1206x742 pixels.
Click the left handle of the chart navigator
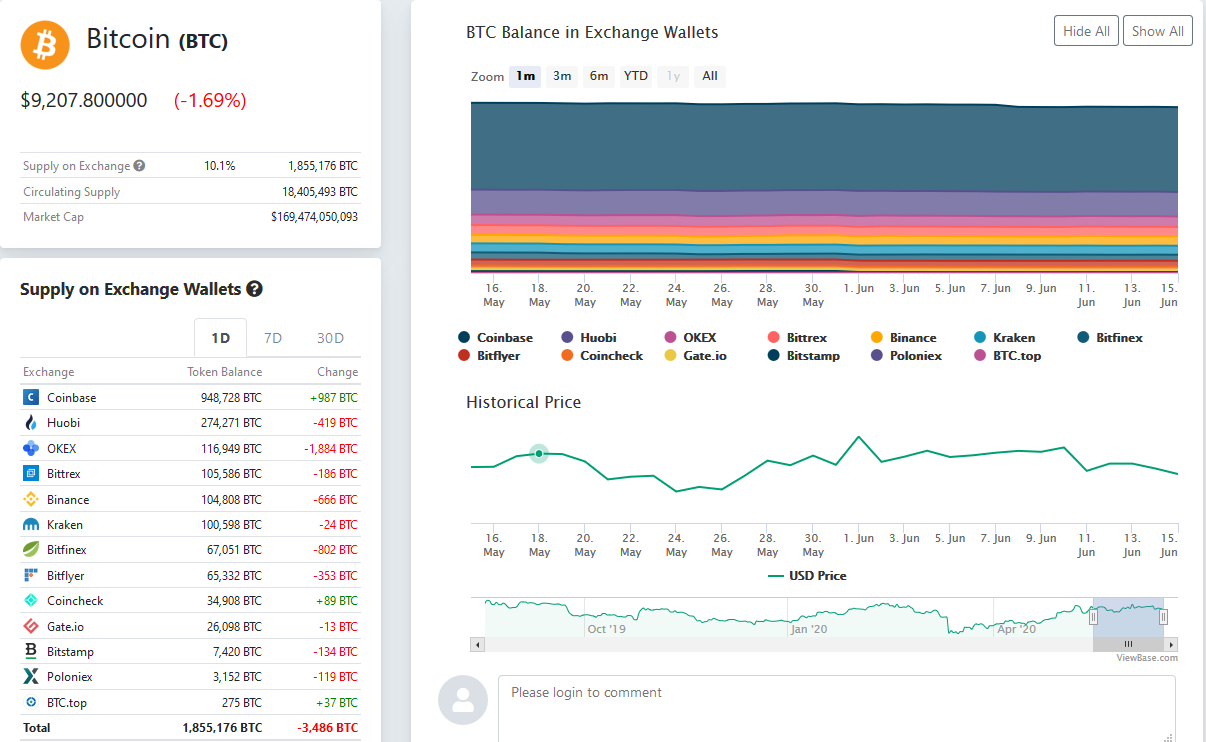tap(1093, 618)
